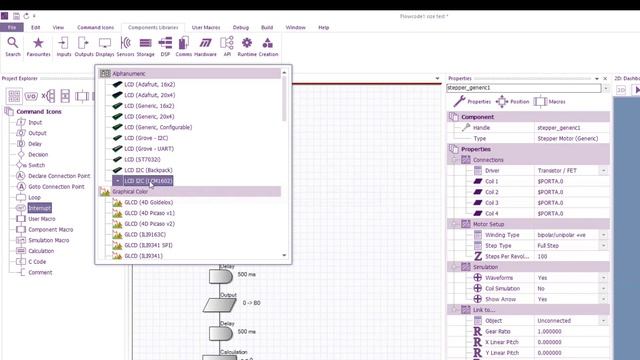640x360 pixels.
Task: Choose GLCD (4D Goldelox) entry
Action: [x=149, y=202]
